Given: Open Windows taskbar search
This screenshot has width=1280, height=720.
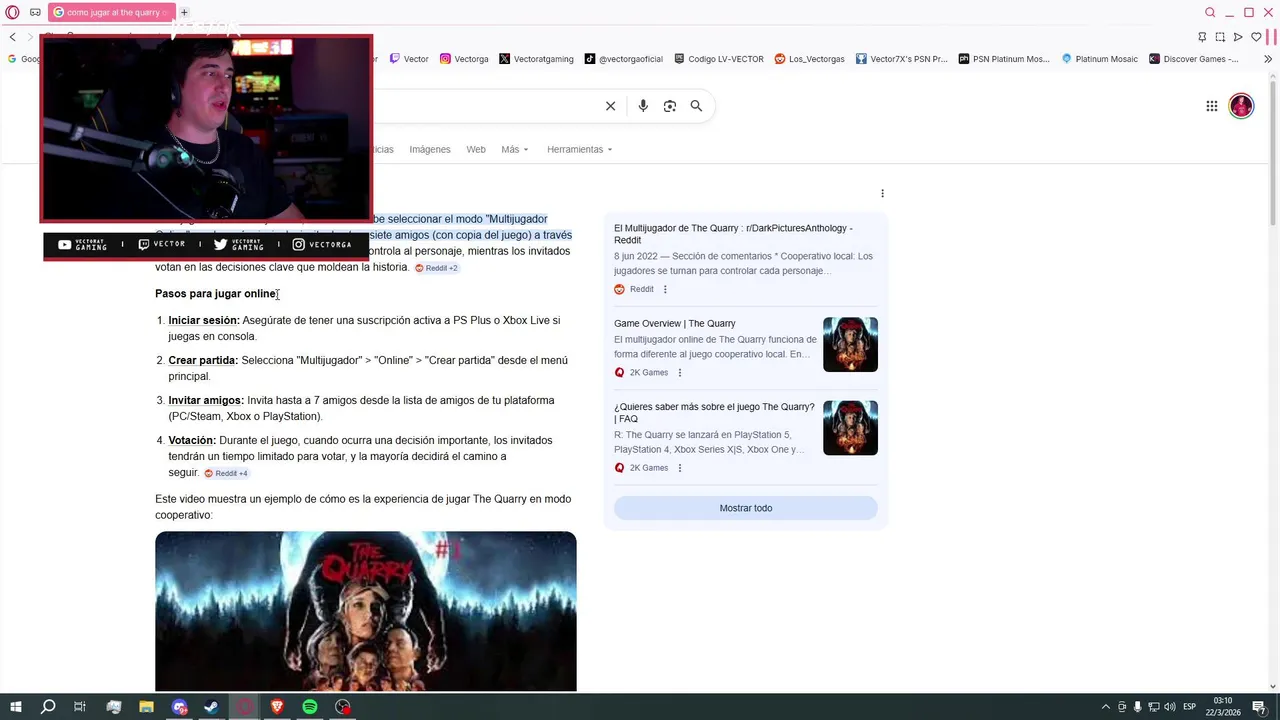Looking at the screenshot, I should click(48, 707).
